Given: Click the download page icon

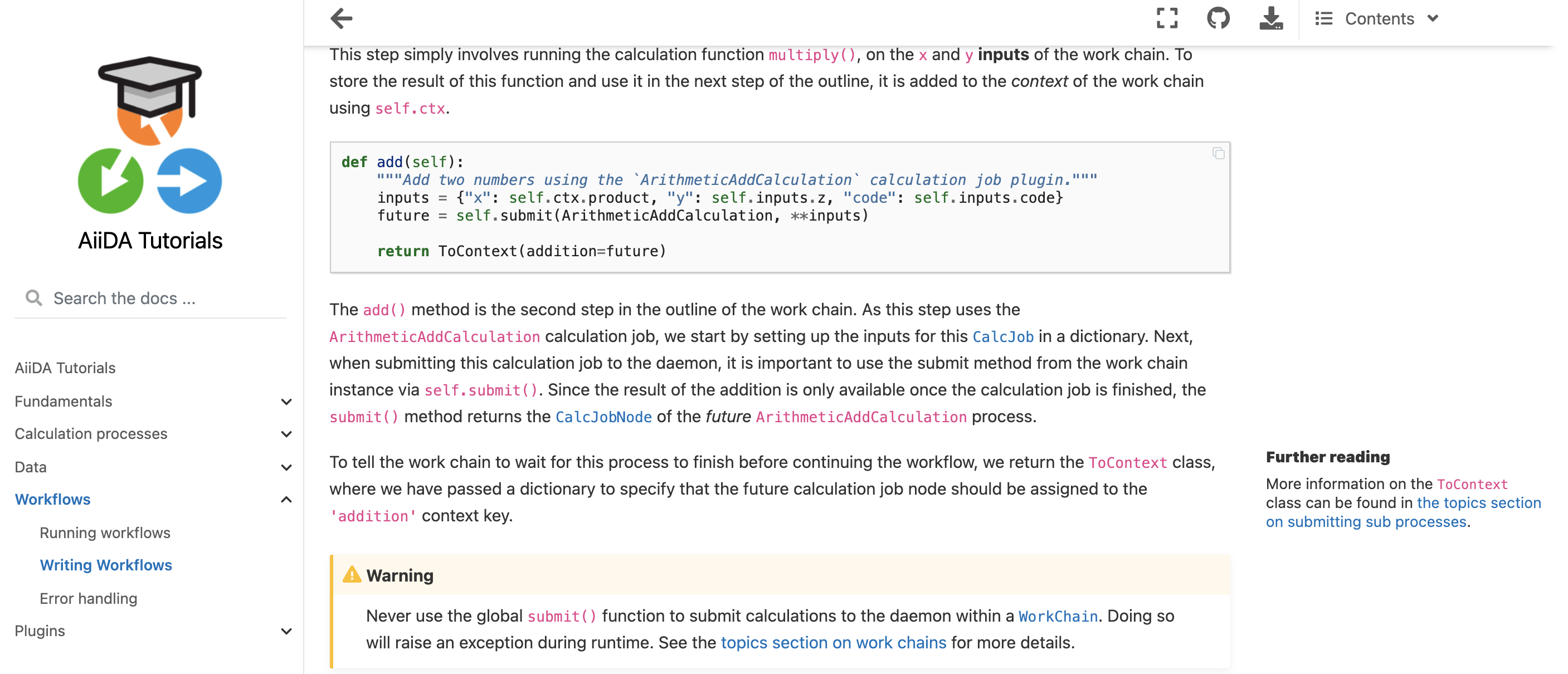Looking at the screenshot, I should click(1271, 19).
